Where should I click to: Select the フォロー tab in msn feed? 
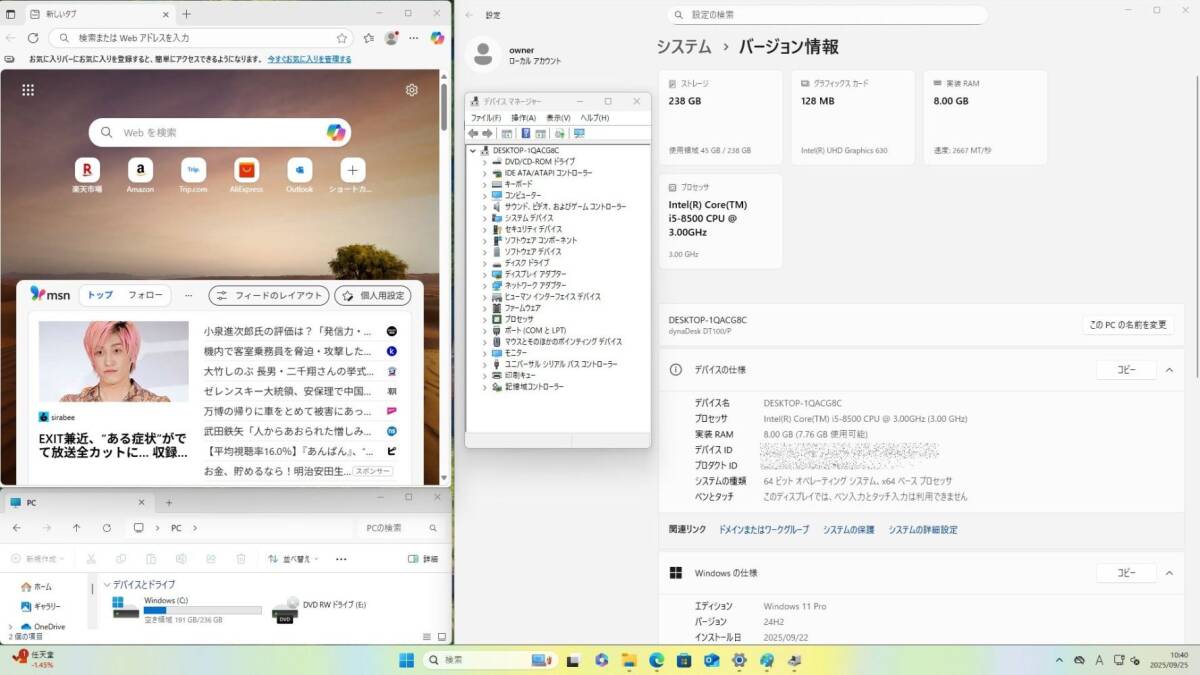tap(145, 295)
